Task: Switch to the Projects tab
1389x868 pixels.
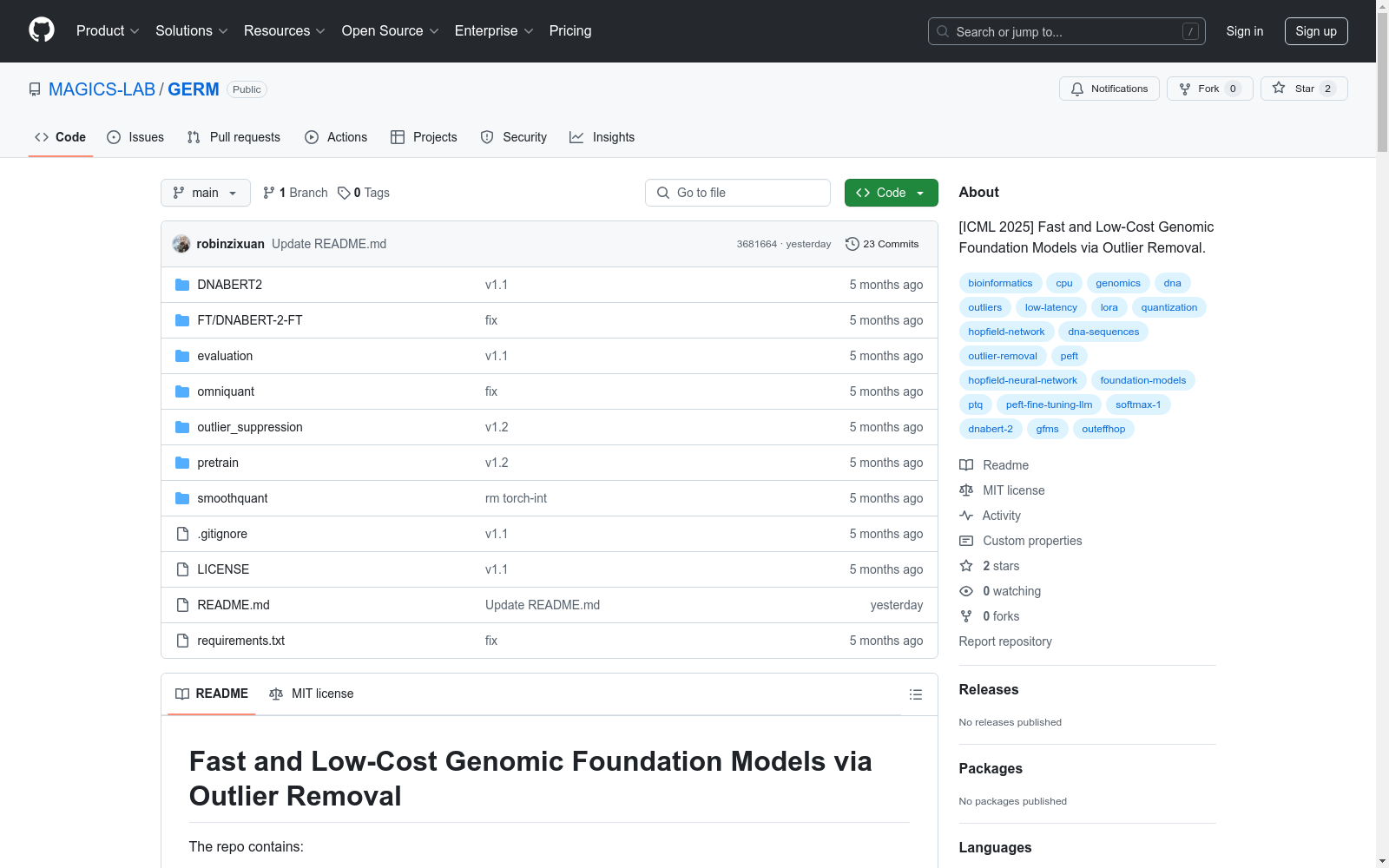Action: tap(424, 137)
